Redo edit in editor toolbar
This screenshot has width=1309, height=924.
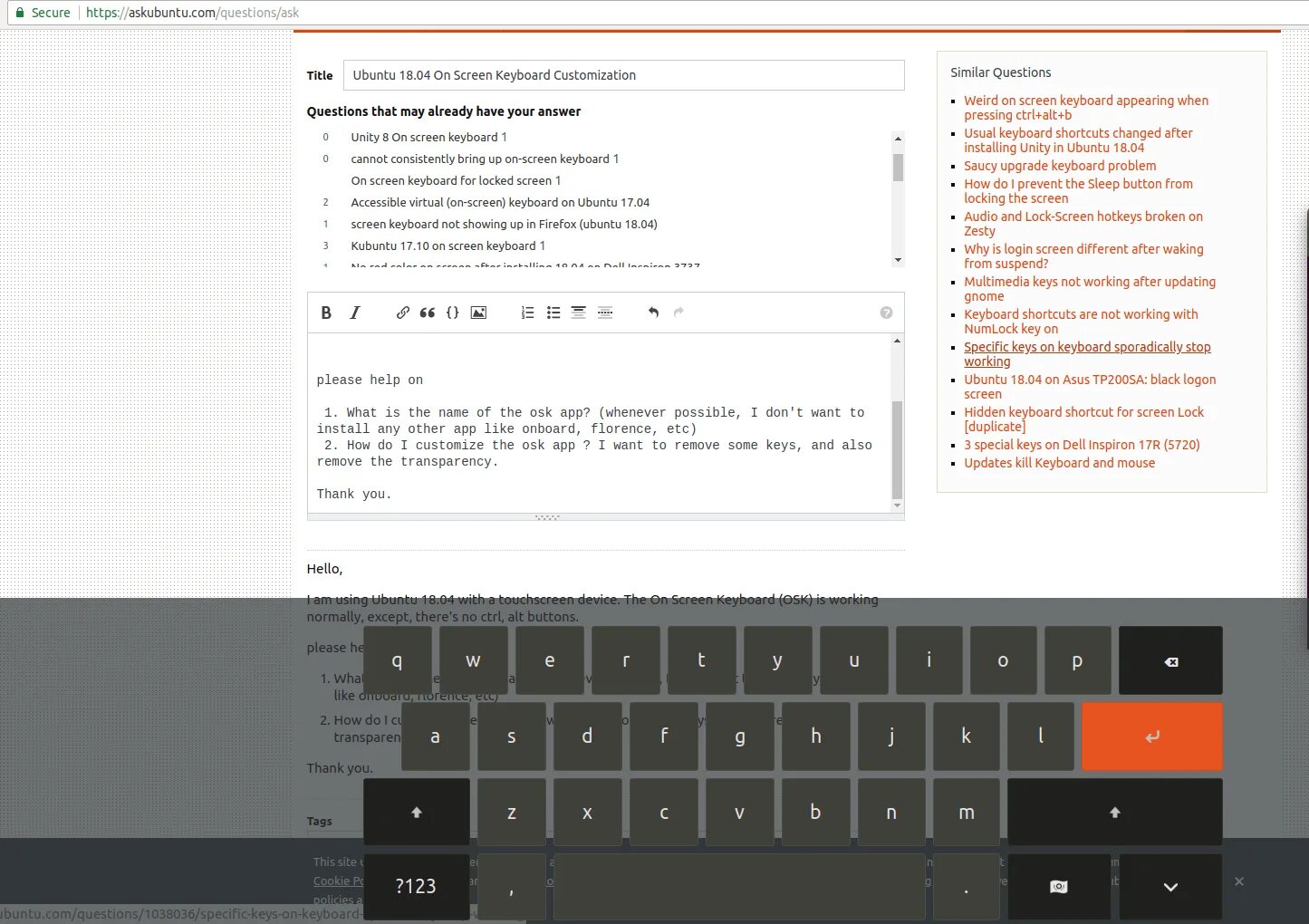[x=679, y=313]
